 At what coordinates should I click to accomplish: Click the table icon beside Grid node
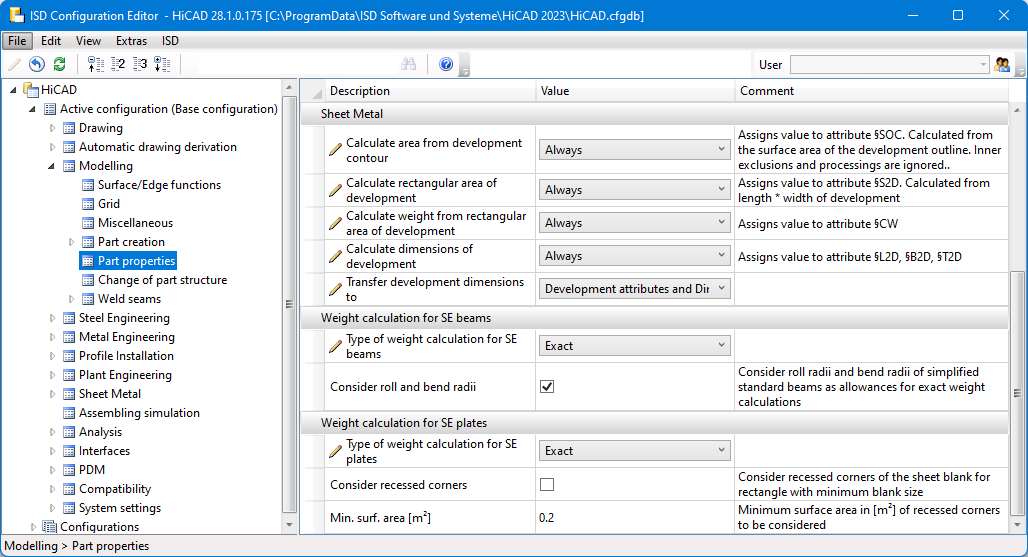click(x=88, y=204)
